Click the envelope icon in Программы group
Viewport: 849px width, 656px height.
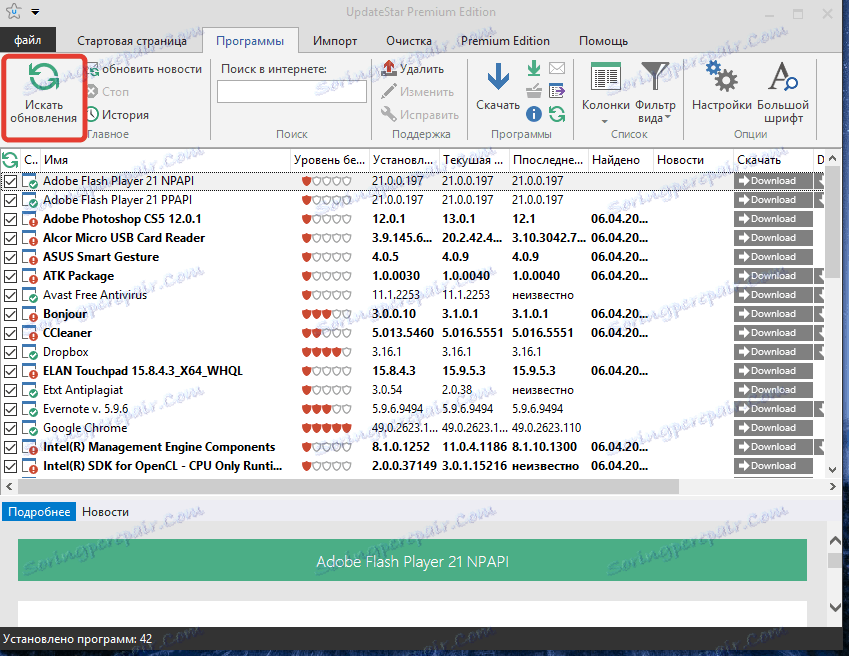tap(557, 69)
